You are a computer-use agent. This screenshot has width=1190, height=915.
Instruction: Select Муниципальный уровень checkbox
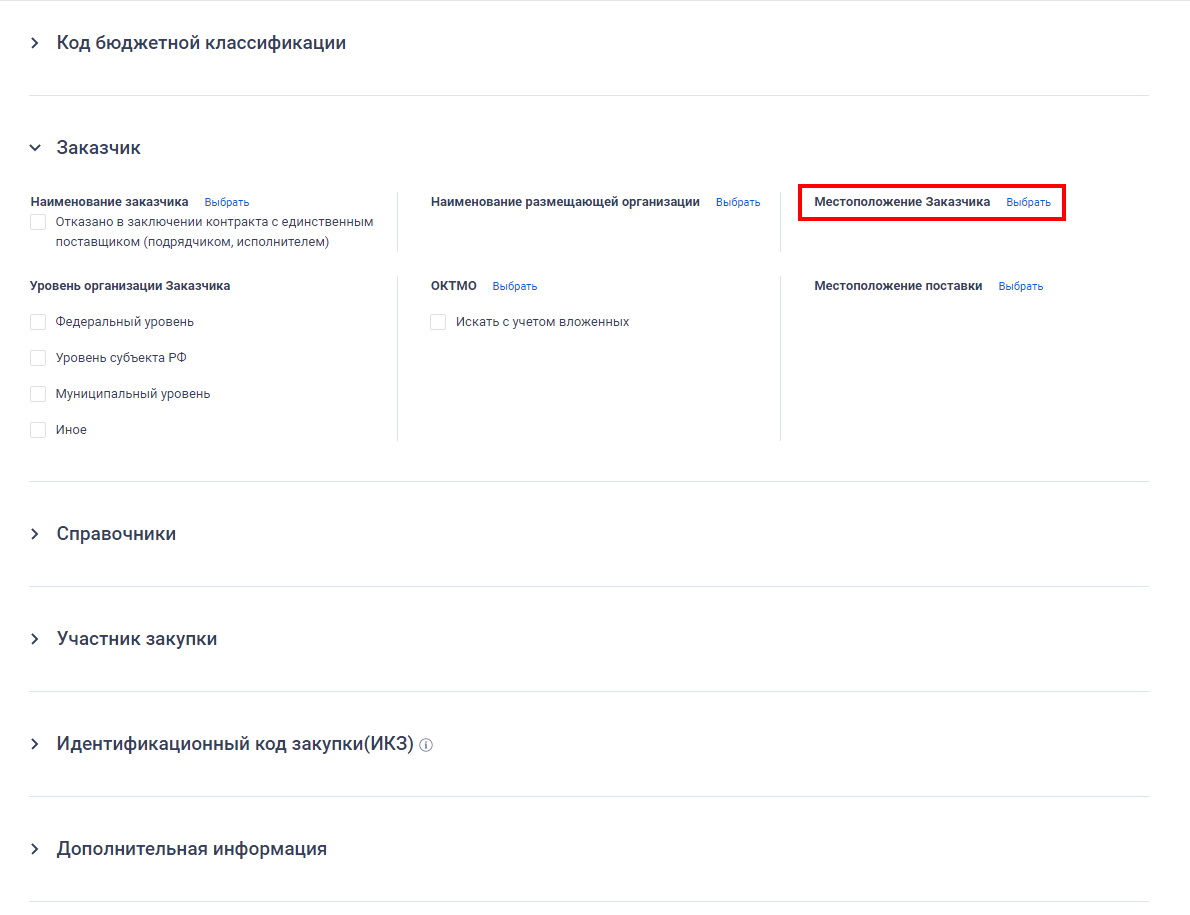click(38, 394)
